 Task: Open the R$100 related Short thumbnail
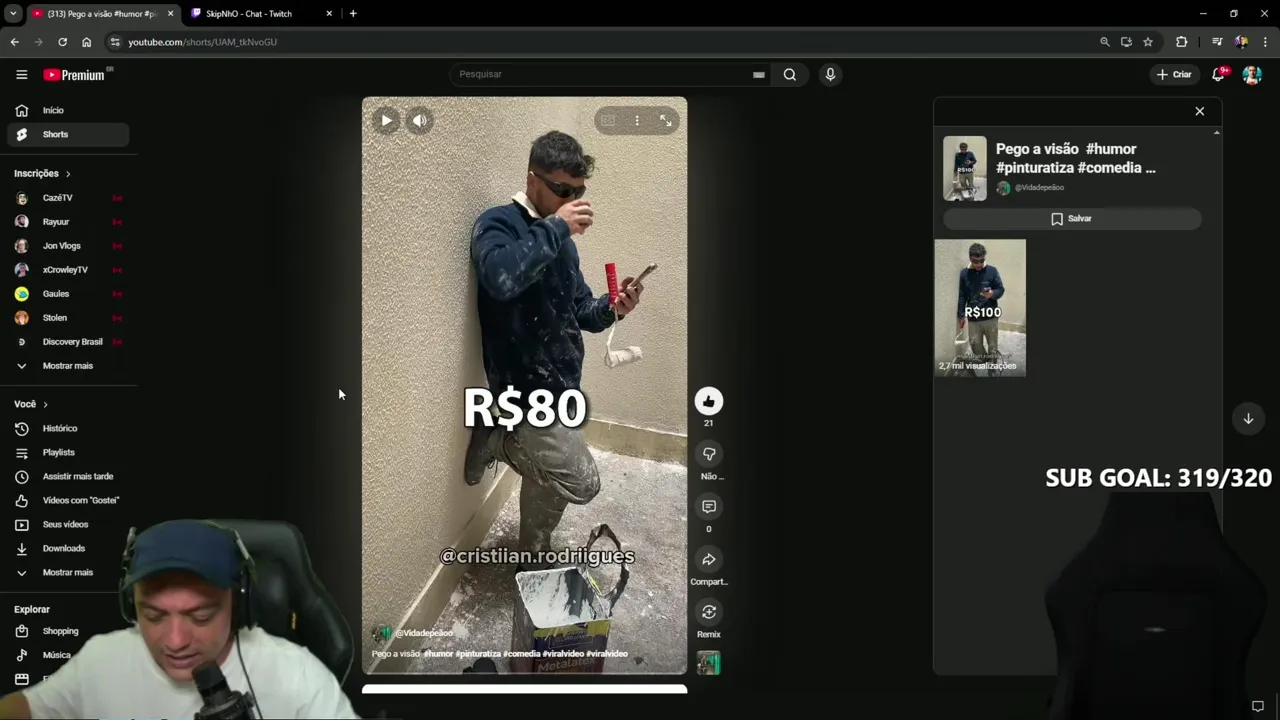(980, 308)
